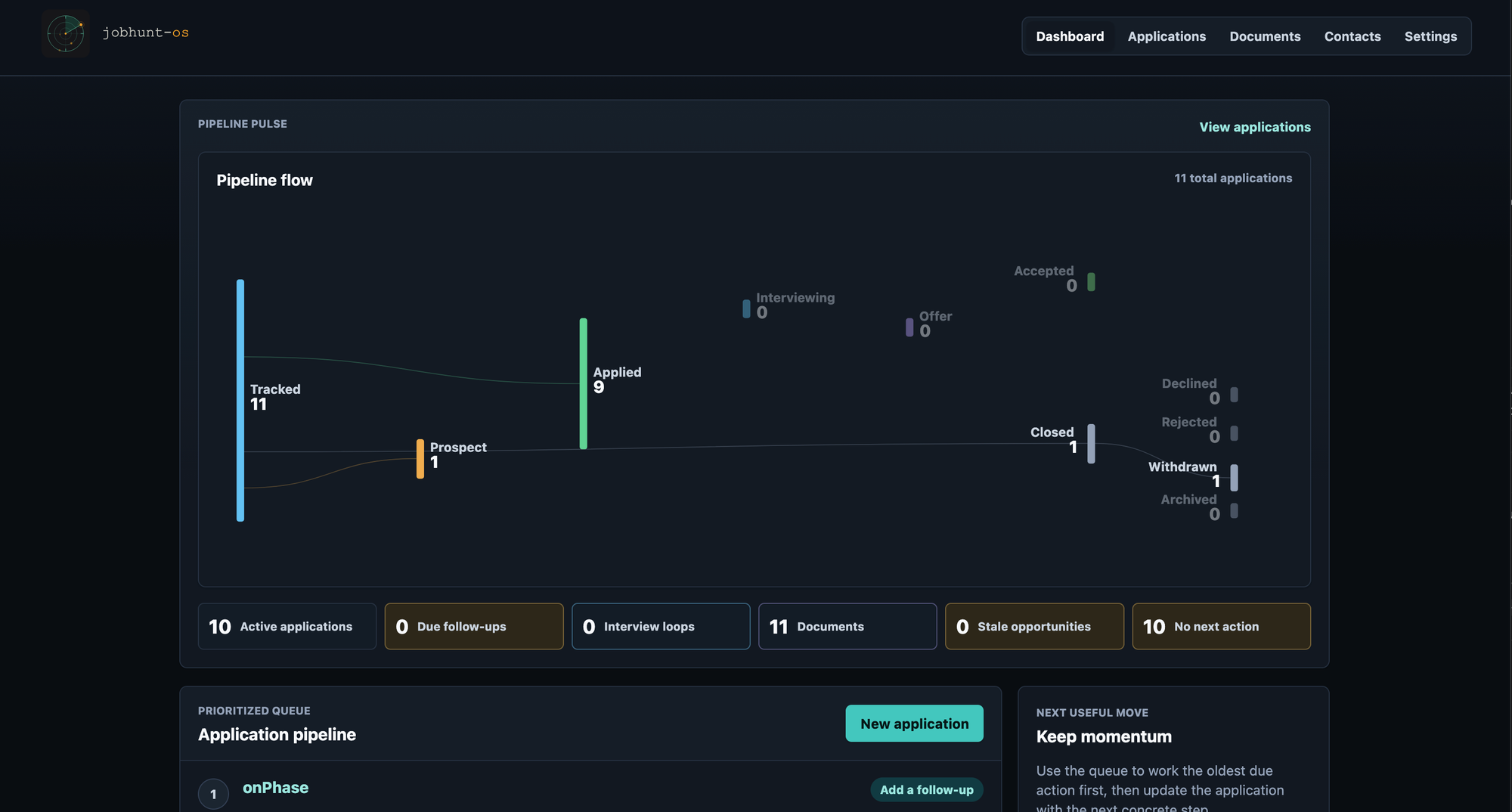Screen dimensions: 1512x812
Task: Click the jobhunt-os radar logo icon
Action: point(66,33)
